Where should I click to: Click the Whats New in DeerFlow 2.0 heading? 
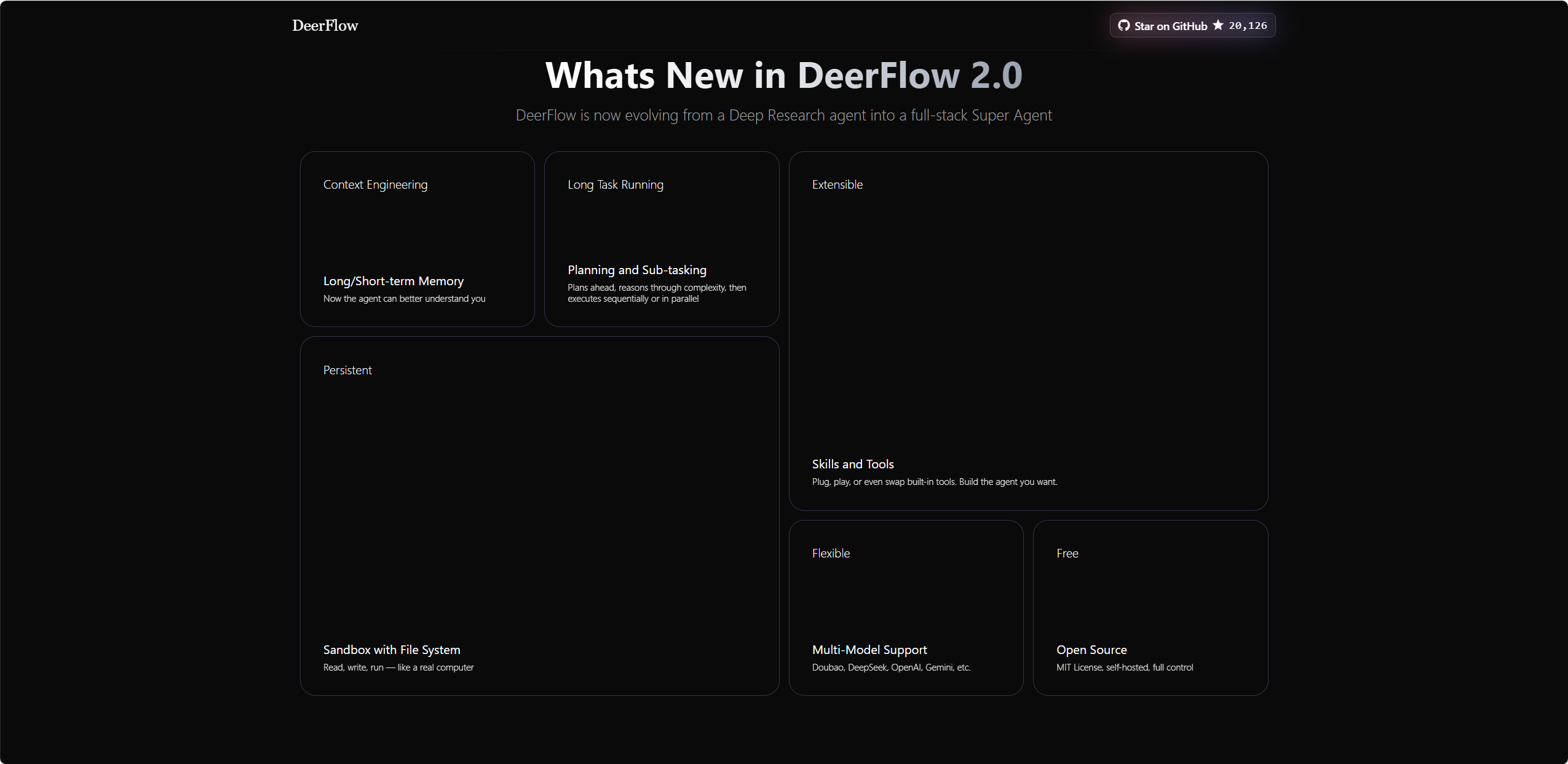783,75
